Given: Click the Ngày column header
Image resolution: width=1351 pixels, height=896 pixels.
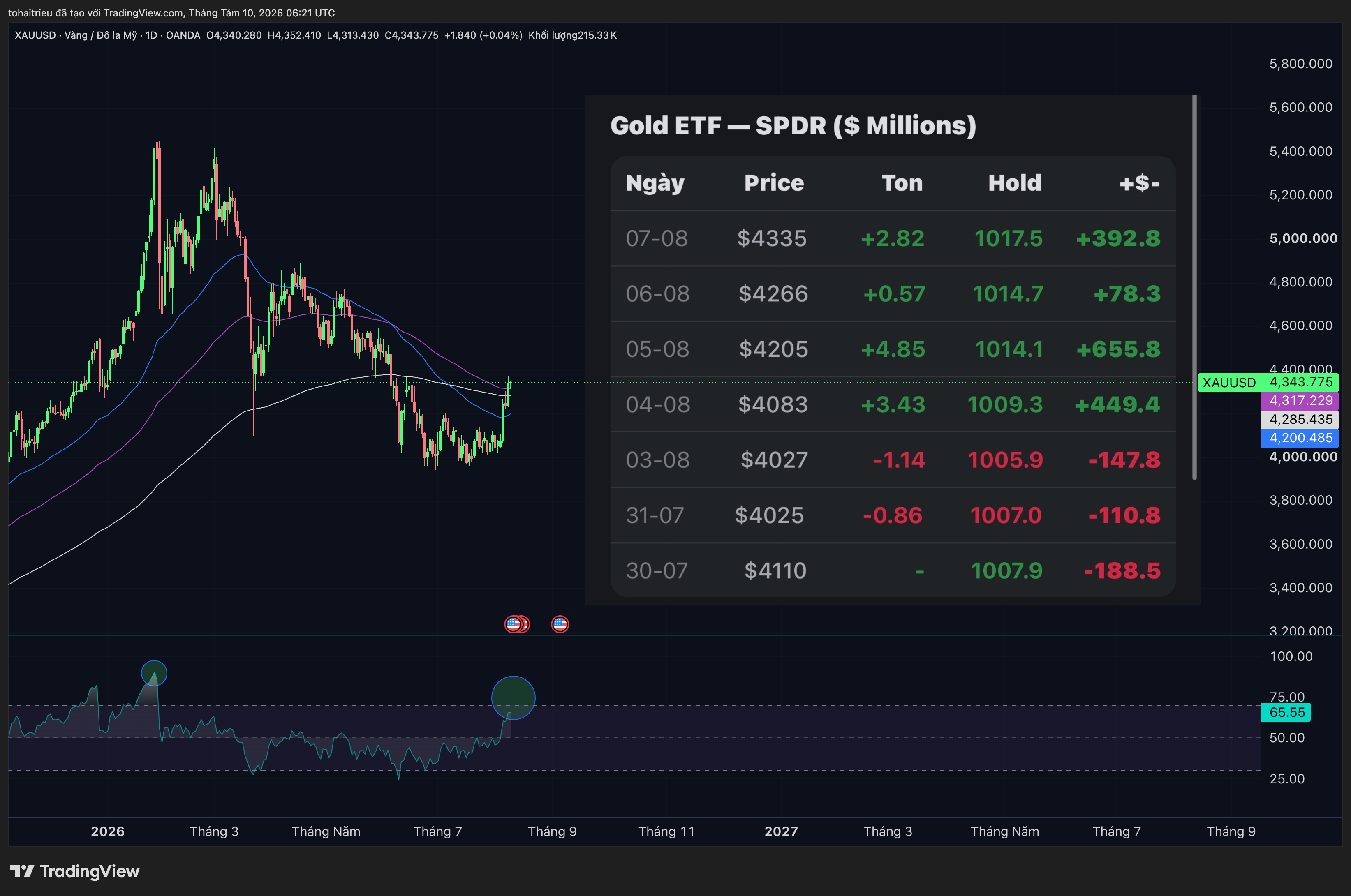Looking at the screenshot, I should tap(655, 183).
